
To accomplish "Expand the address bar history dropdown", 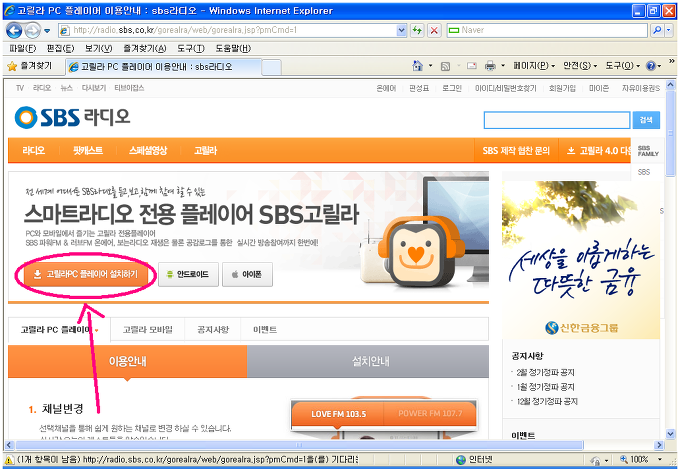I will coord(402,30).
